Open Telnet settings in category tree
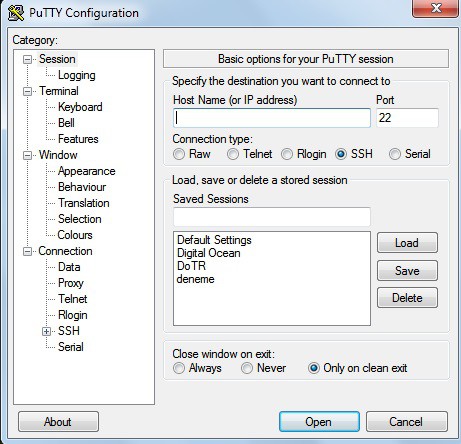The image size is (461, 444). (73, 299)
